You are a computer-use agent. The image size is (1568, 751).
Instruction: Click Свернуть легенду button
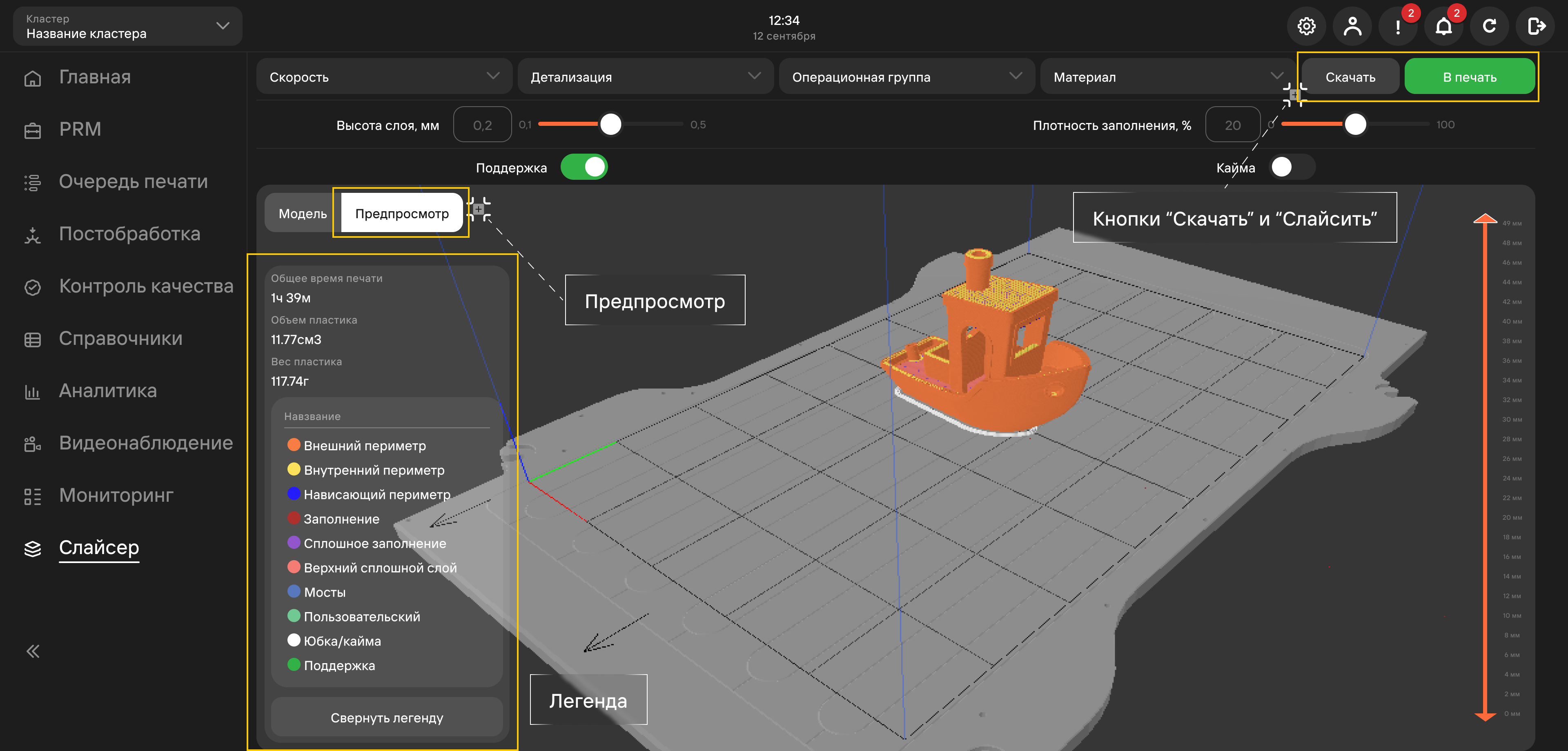point(387,717)
